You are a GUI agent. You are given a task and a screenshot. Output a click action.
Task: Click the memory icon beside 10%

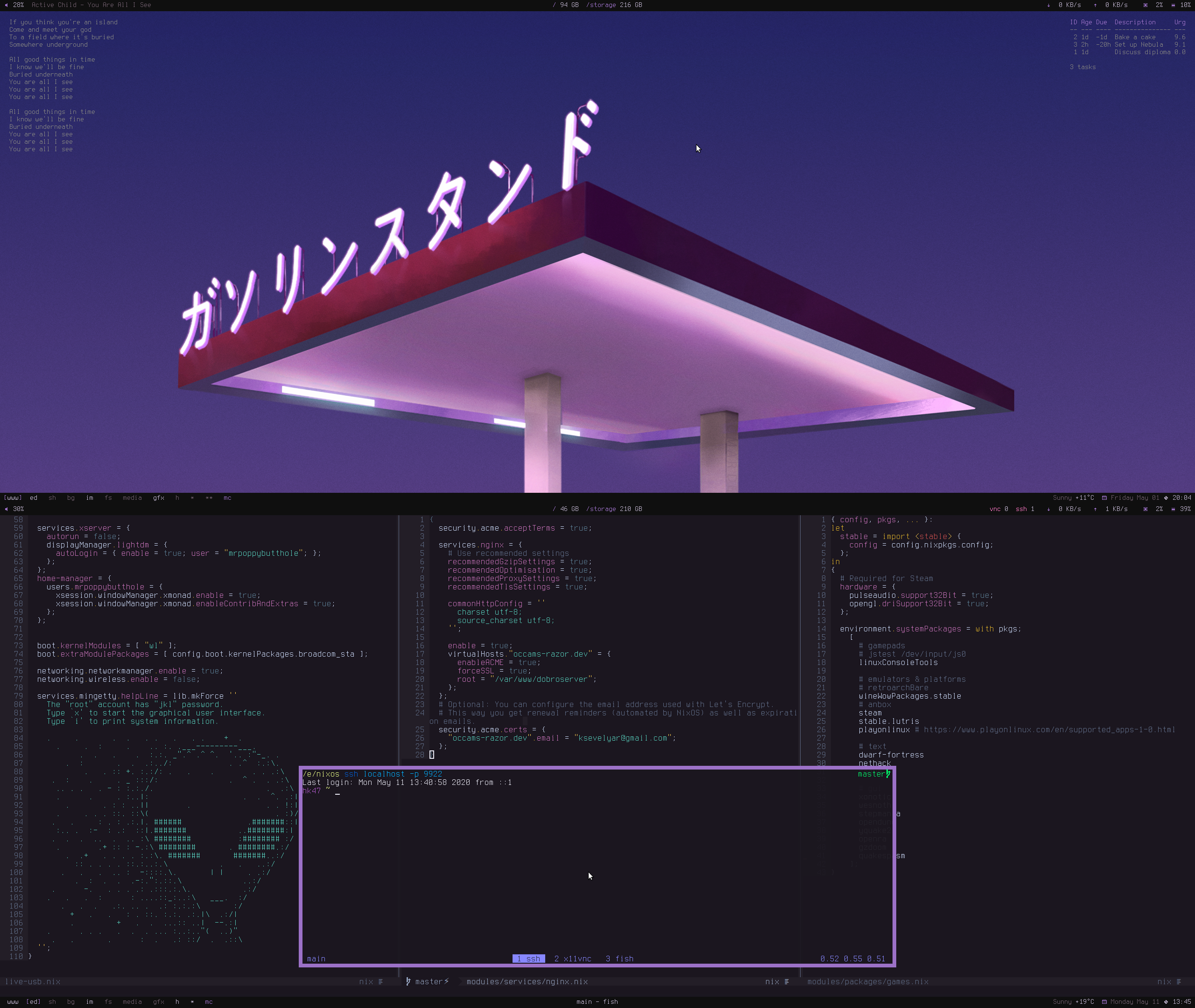click(1173, 5)
